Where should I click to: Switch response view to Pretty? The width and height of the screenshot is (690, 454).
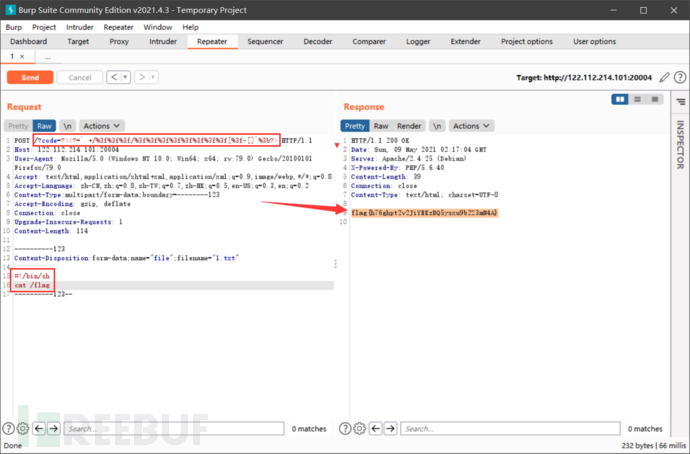[355, 126]
